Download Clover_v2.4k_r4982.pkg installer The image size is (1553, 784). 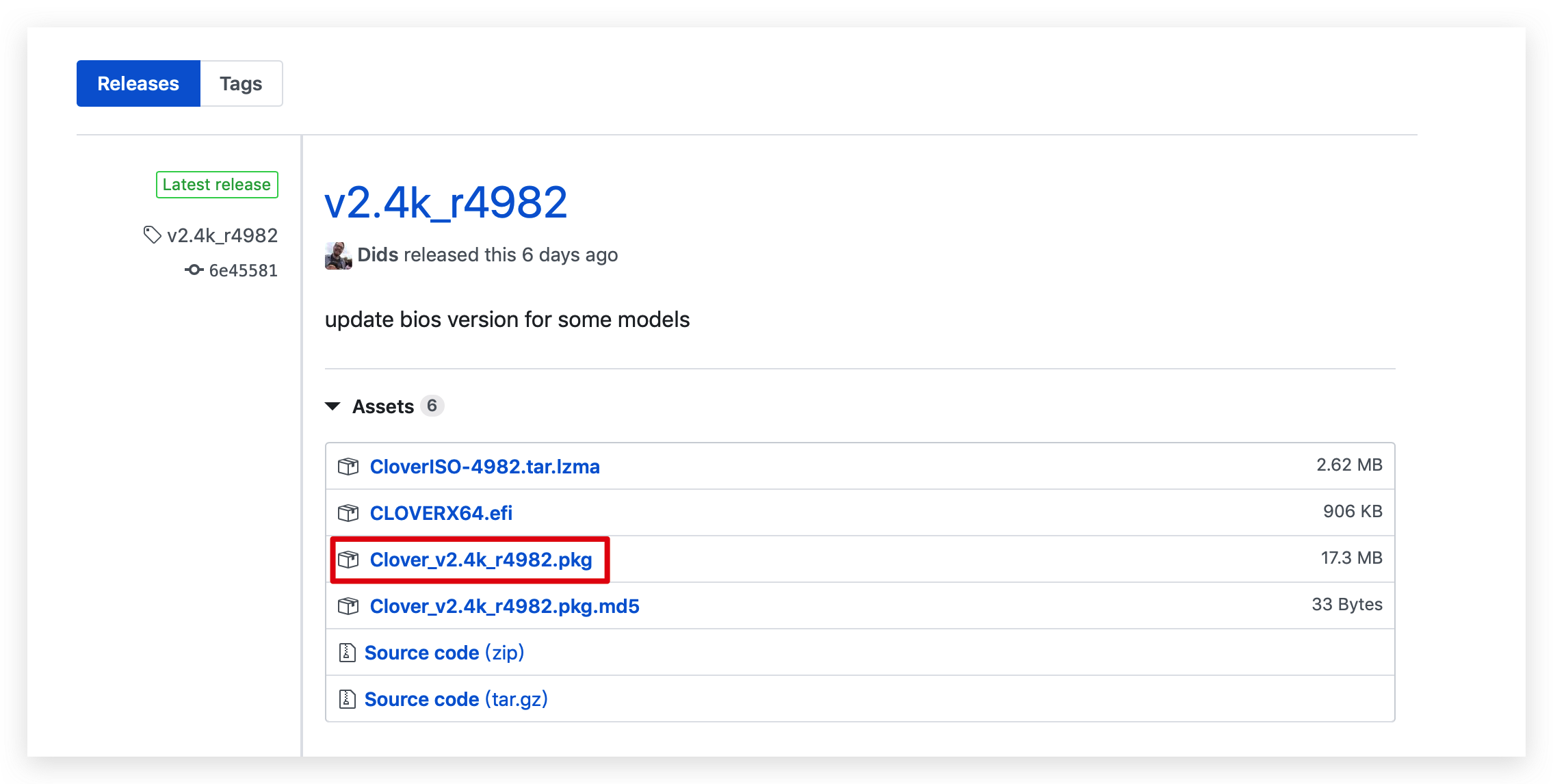[x=481, y=560]
